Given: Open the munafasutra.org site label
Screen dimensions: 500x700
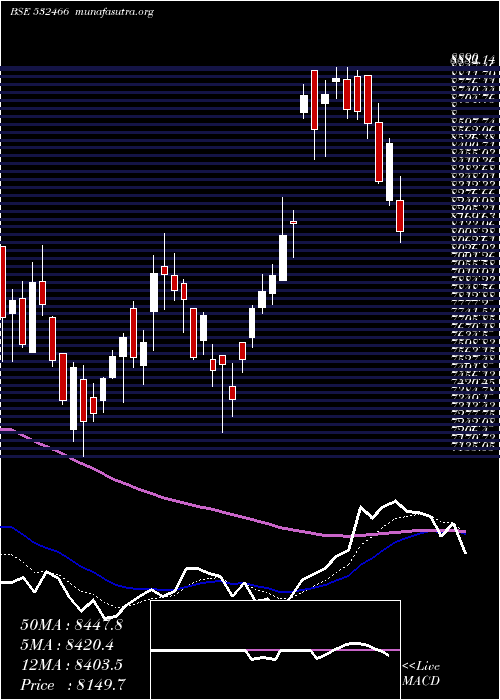Looking at the screenshot, I should (x=115, y=12).
